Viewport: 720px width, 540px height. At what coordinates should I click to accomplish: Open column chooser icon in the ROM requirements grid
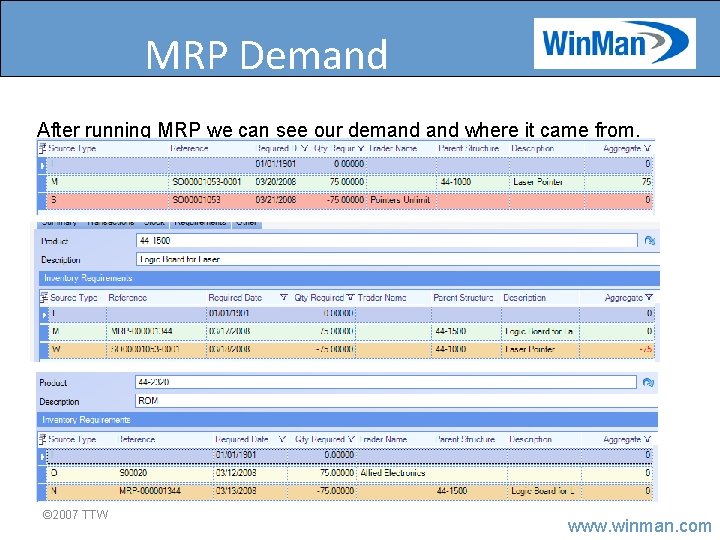(x=43, y=439)
